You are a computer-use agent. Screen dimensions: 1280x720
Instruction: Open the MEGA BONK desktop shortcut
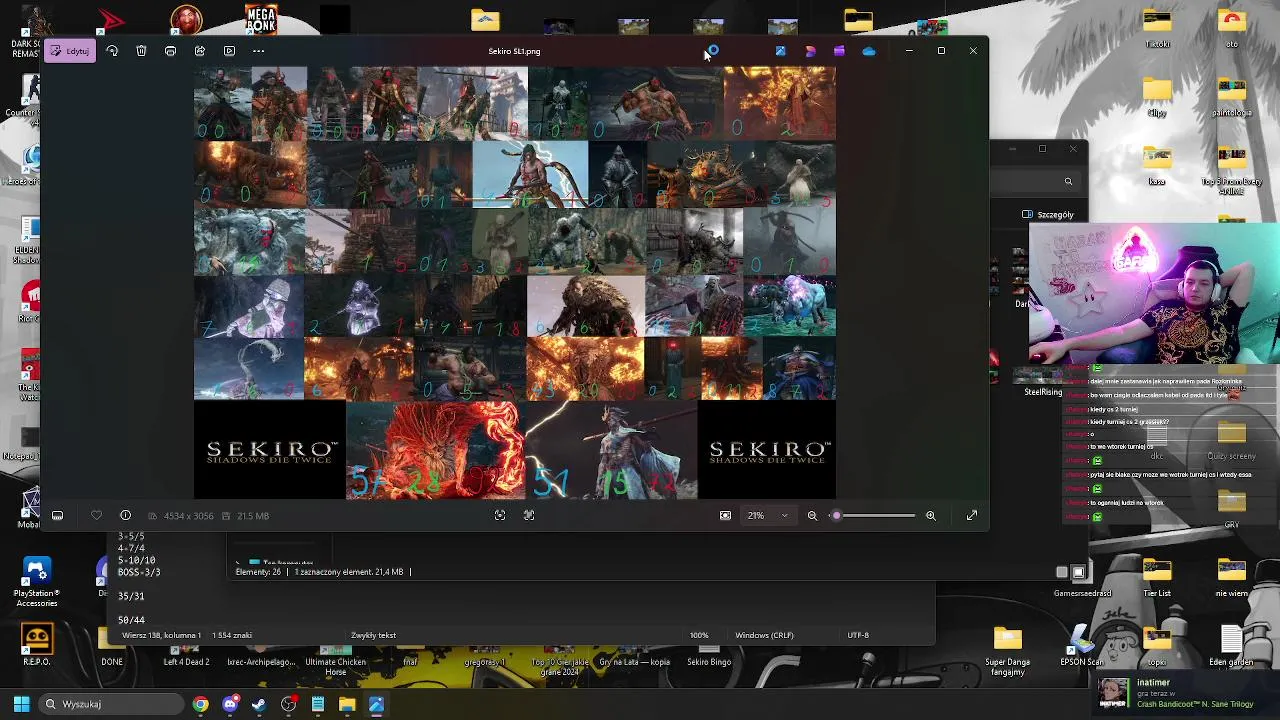point(261,19)
